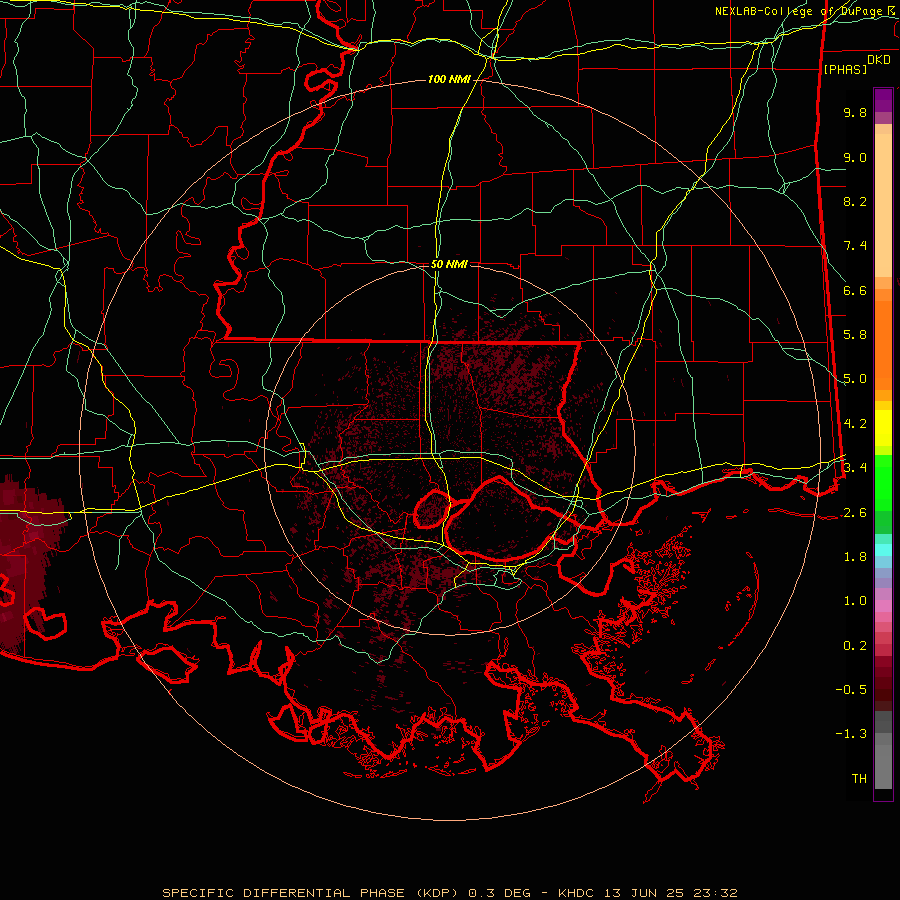This screenshot has height=900, width=900.
Task: Click the purple top segment of color scale
Action: [x=883, y=101]
